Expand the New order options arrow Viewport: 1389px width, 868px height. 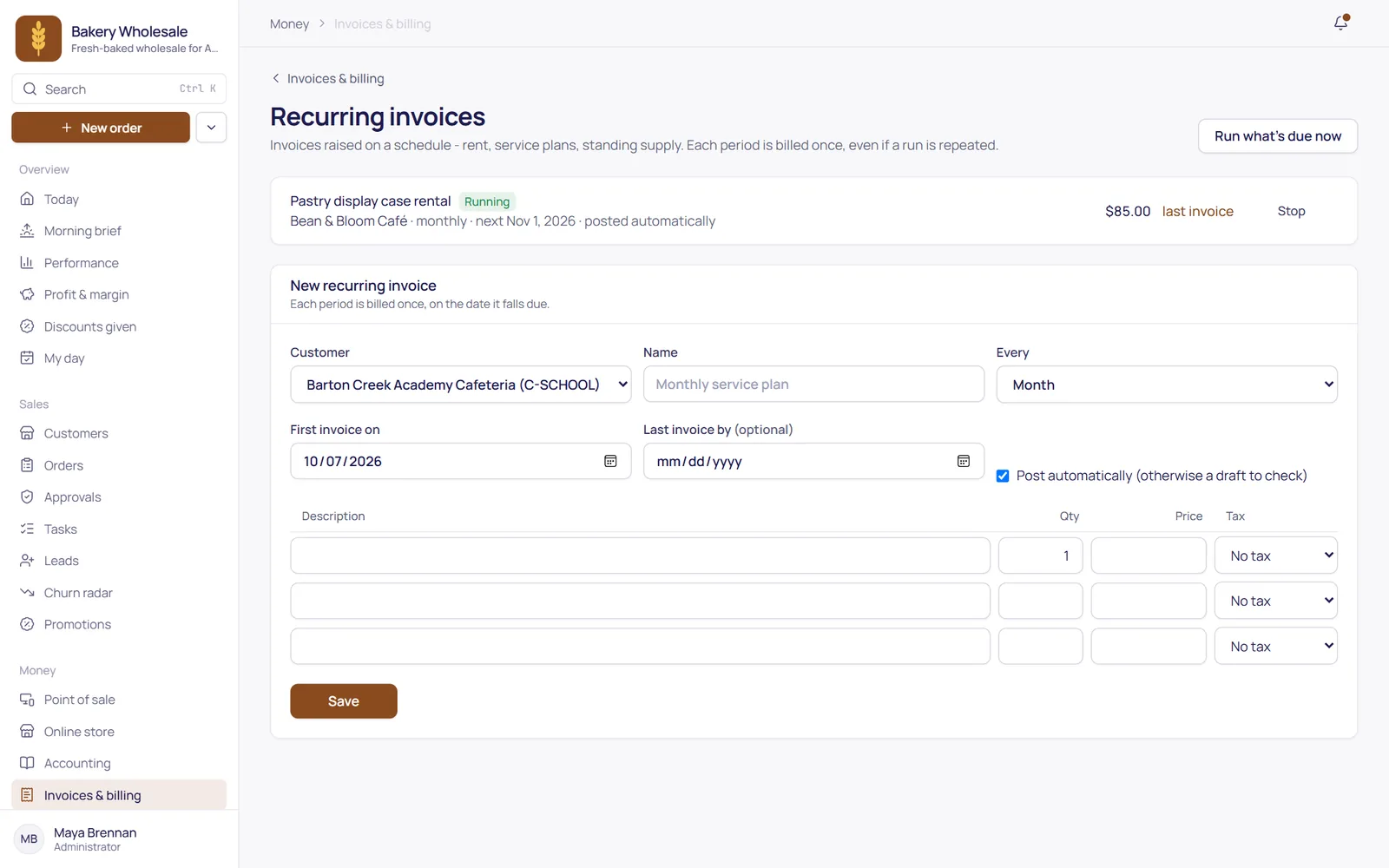click(211, 128)
